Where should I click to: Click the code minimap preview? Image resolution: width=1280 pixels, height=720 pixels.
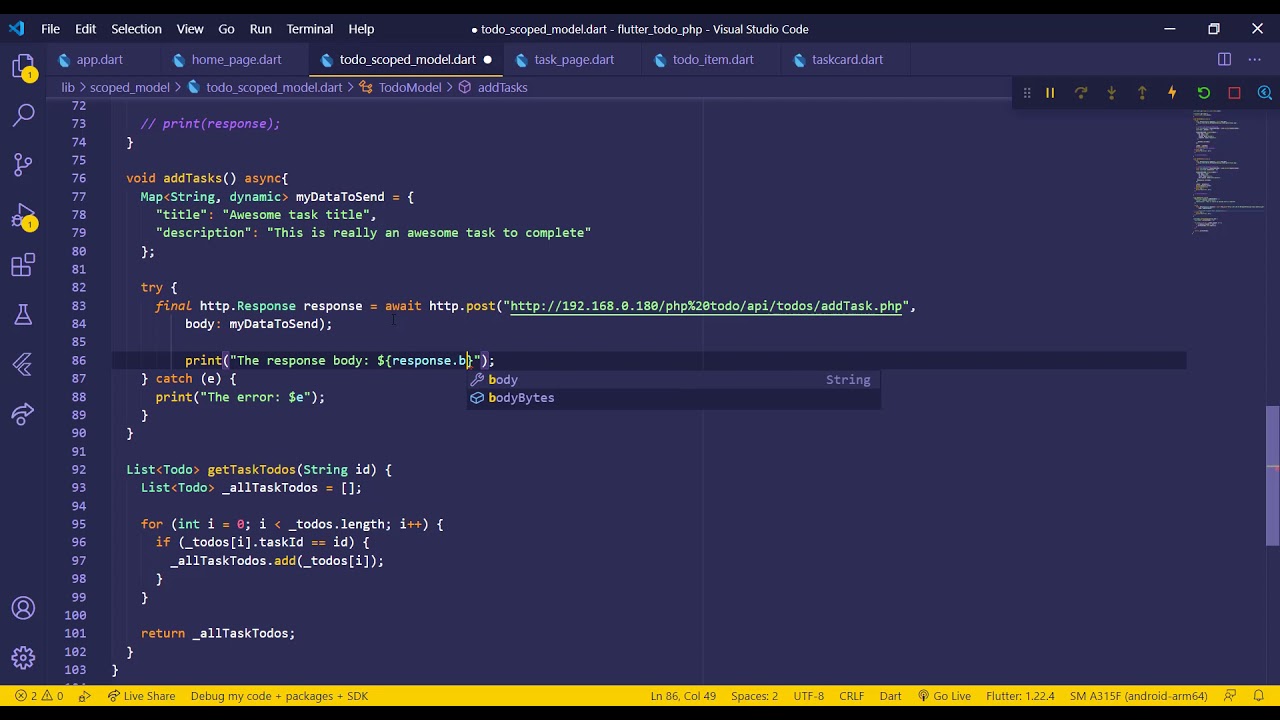pos(1227,170)
